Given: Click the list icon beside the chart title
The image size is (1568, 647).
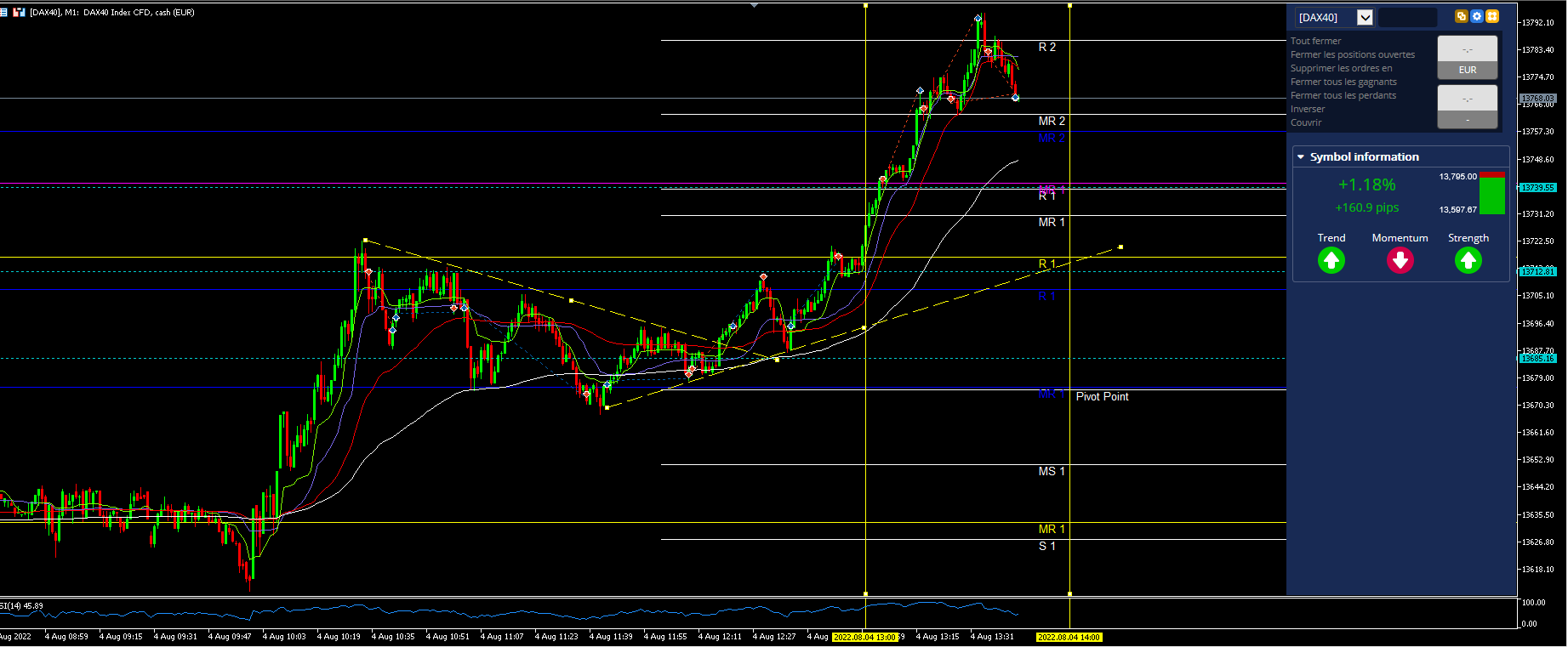Looking at the screenshot, I should (x=3, y=12).
